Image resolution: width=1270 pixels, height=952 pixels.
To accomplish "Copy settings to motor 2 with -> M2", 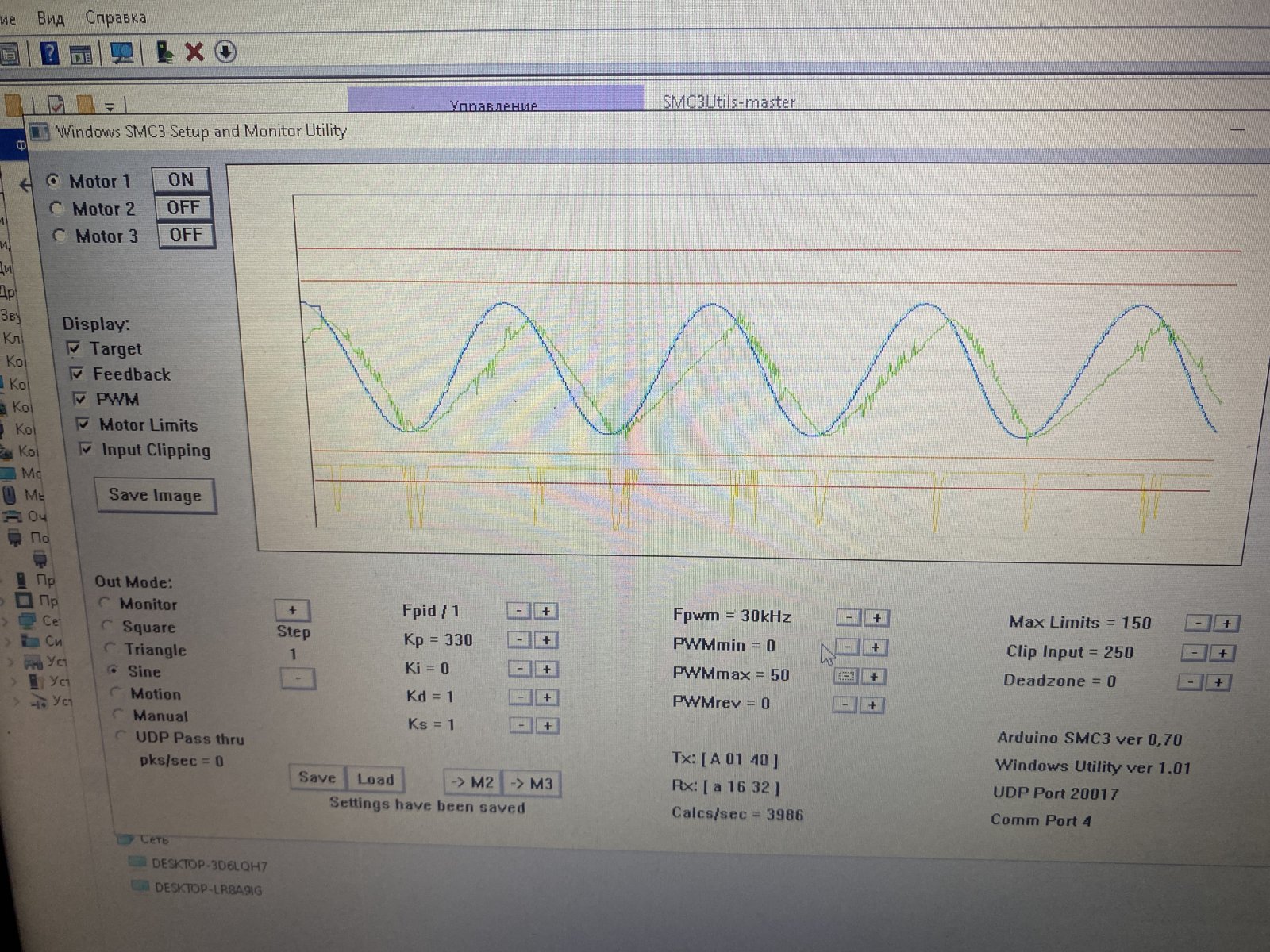I will click(x=471, y=783).
